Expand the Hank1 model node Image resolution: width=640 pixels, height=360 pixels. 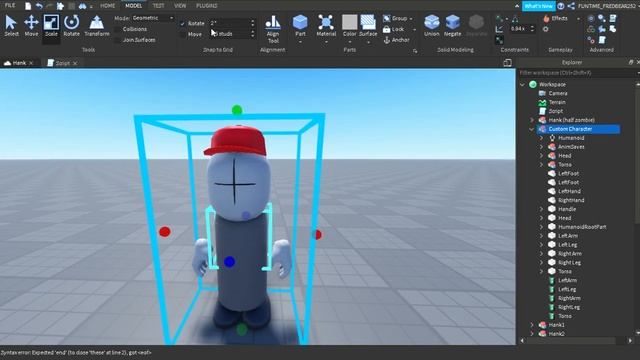(531, 325)
